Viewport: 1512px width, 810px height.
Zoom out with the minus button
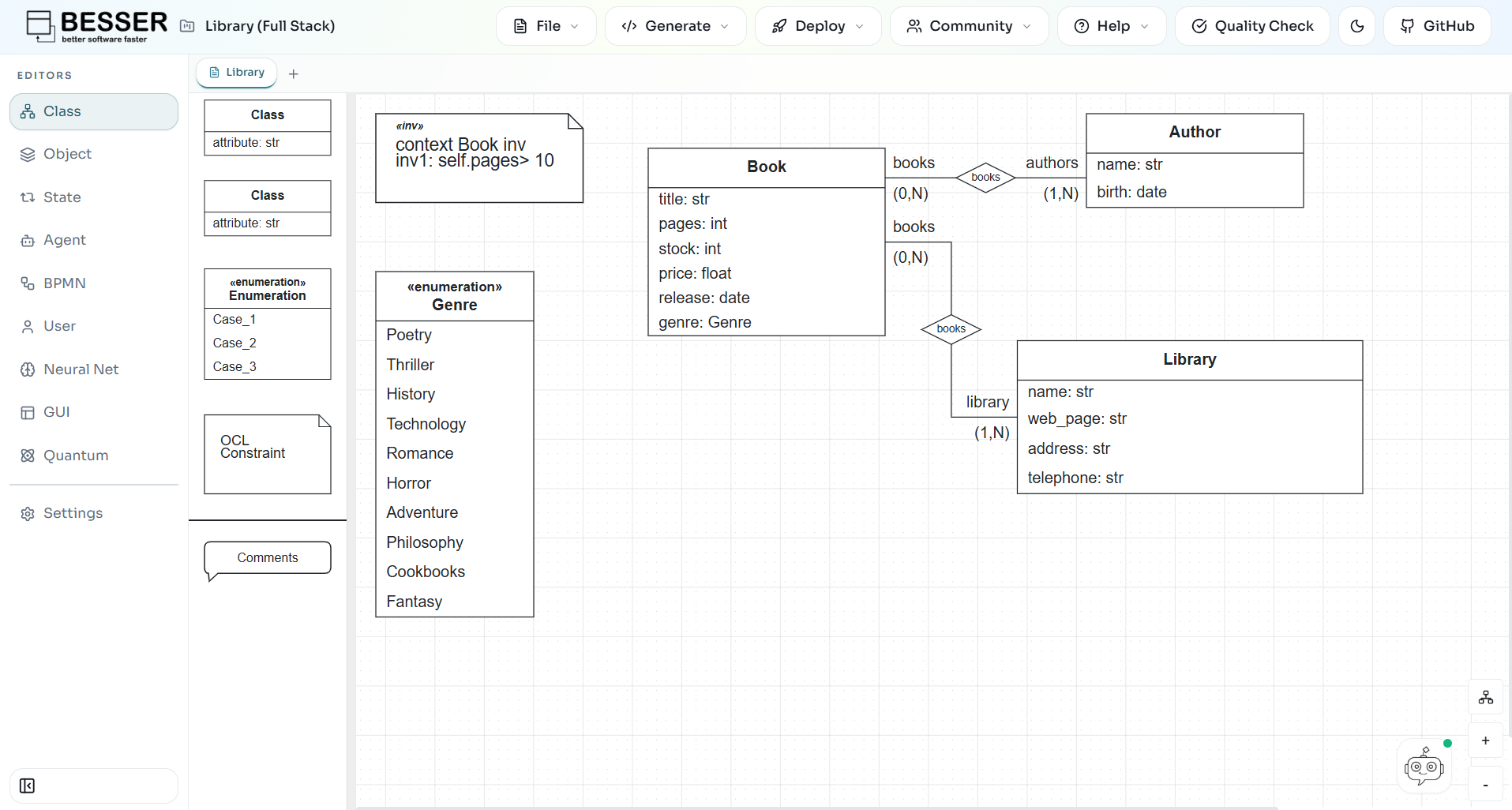pos(1486,785)
